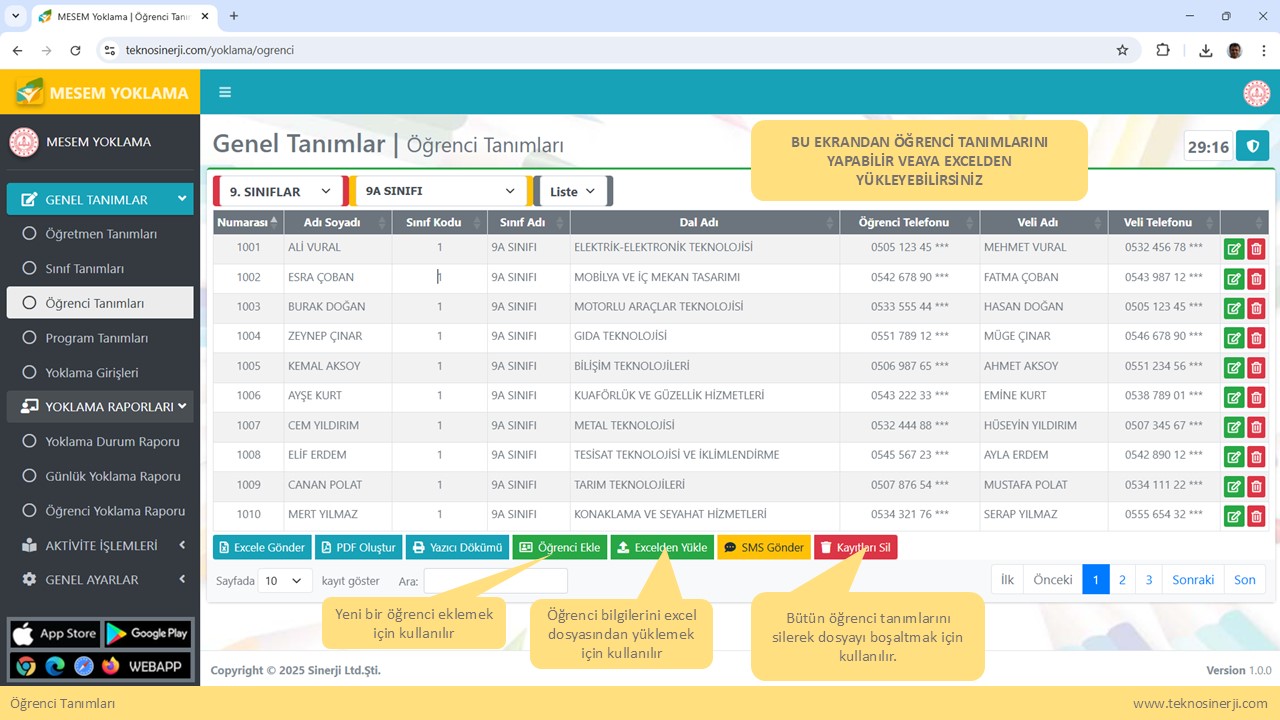Select Sınıf Tanımları sidebar item
This screenshot has height=720, width=1280.
[x=84, y=269]
